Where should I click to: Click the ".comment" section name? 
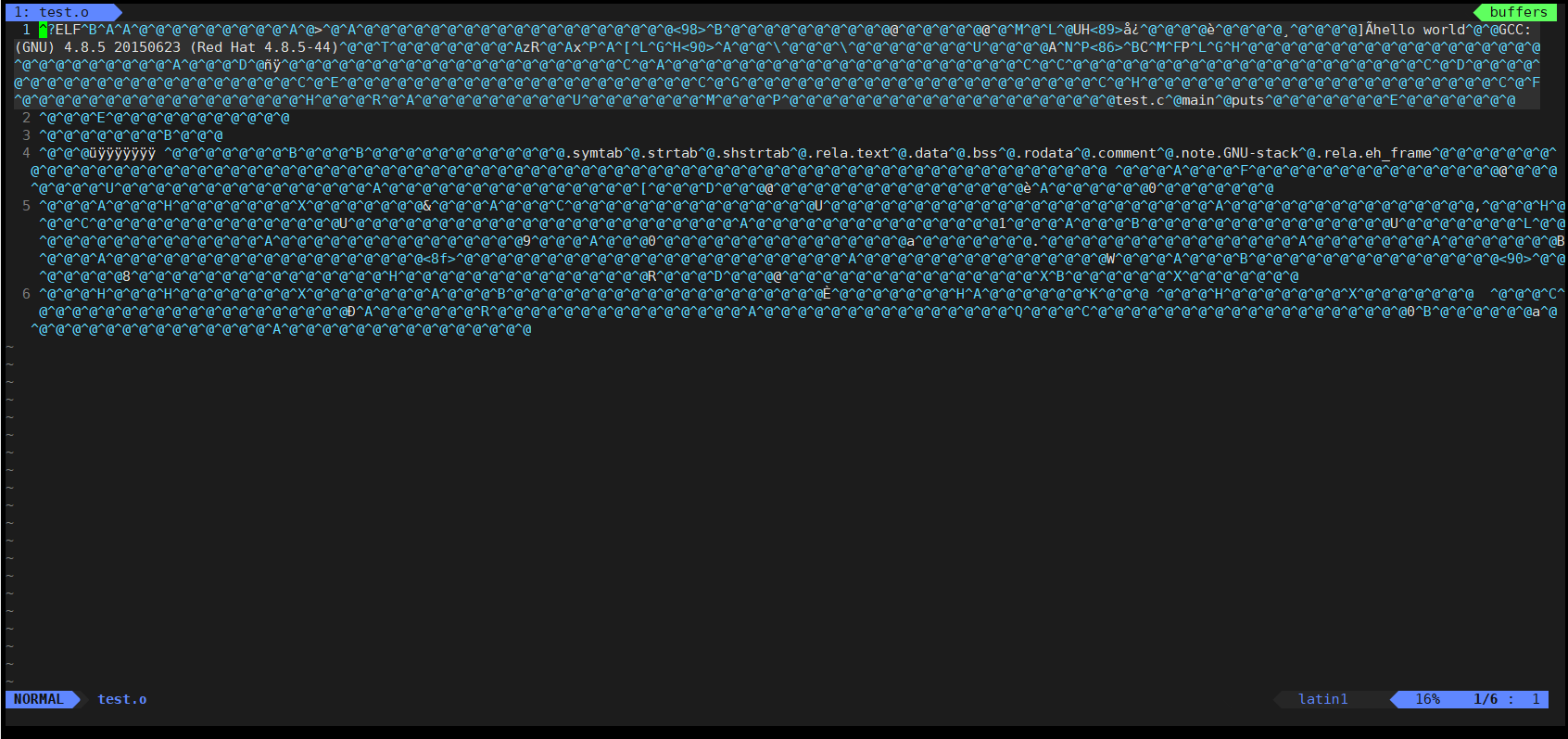pos(1123,153)
